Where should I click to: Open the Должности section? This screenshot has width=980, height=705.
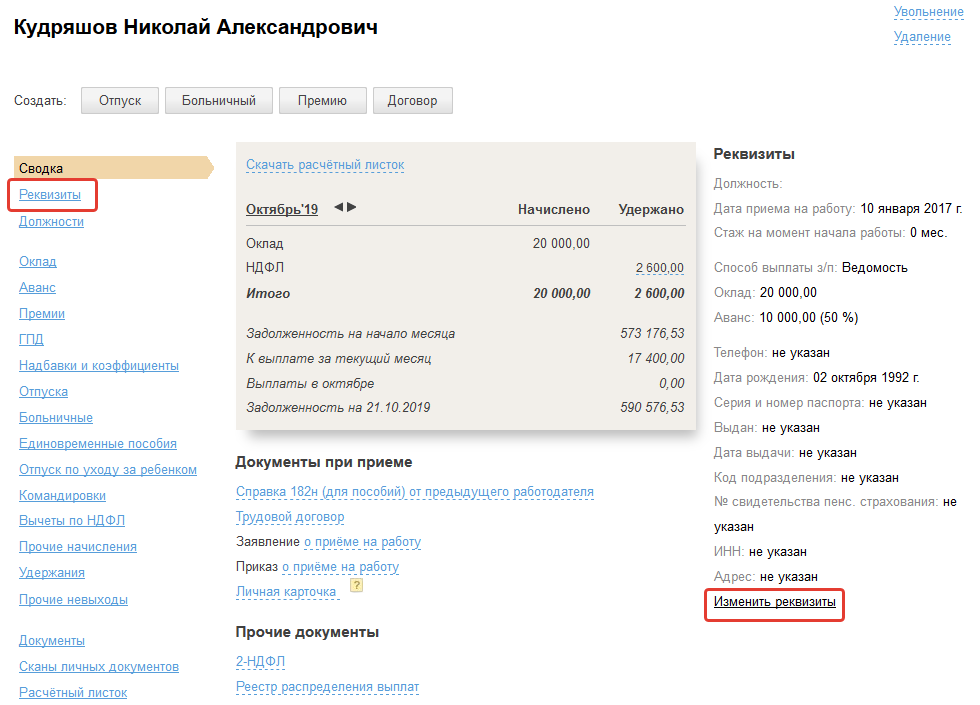(51, 222)
